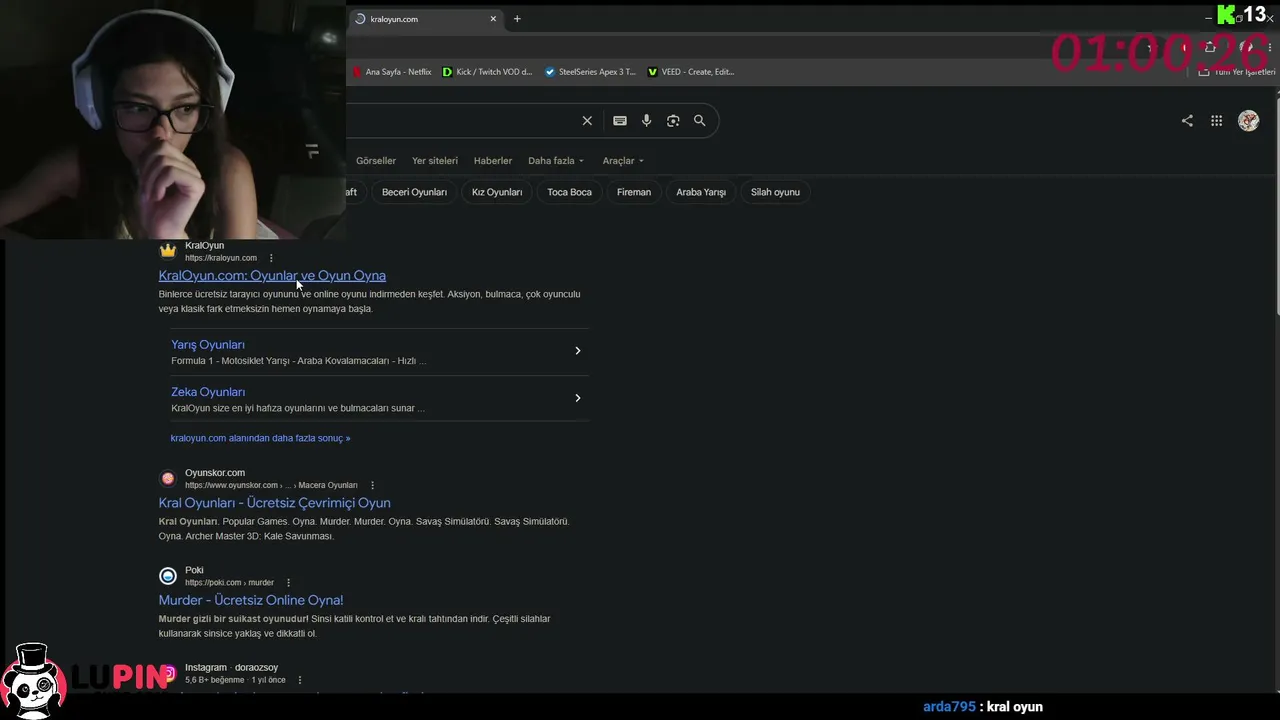Screen dimensions: 1280x720
Task: Open the Google account avatar menu
Action: coord(1248,121)
